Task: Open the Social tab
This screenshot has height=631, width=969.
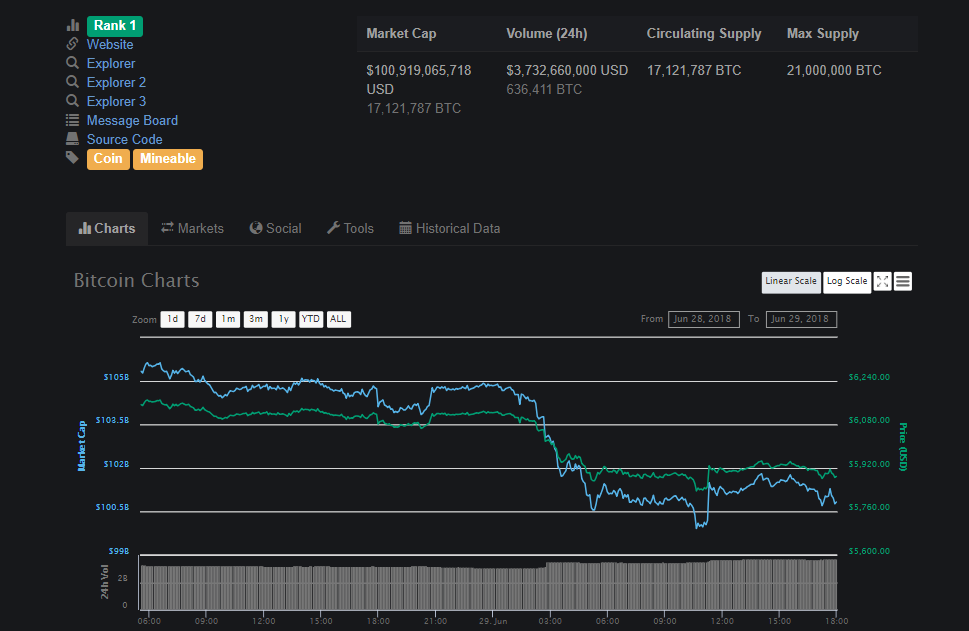Action: [x=275, y=229]
